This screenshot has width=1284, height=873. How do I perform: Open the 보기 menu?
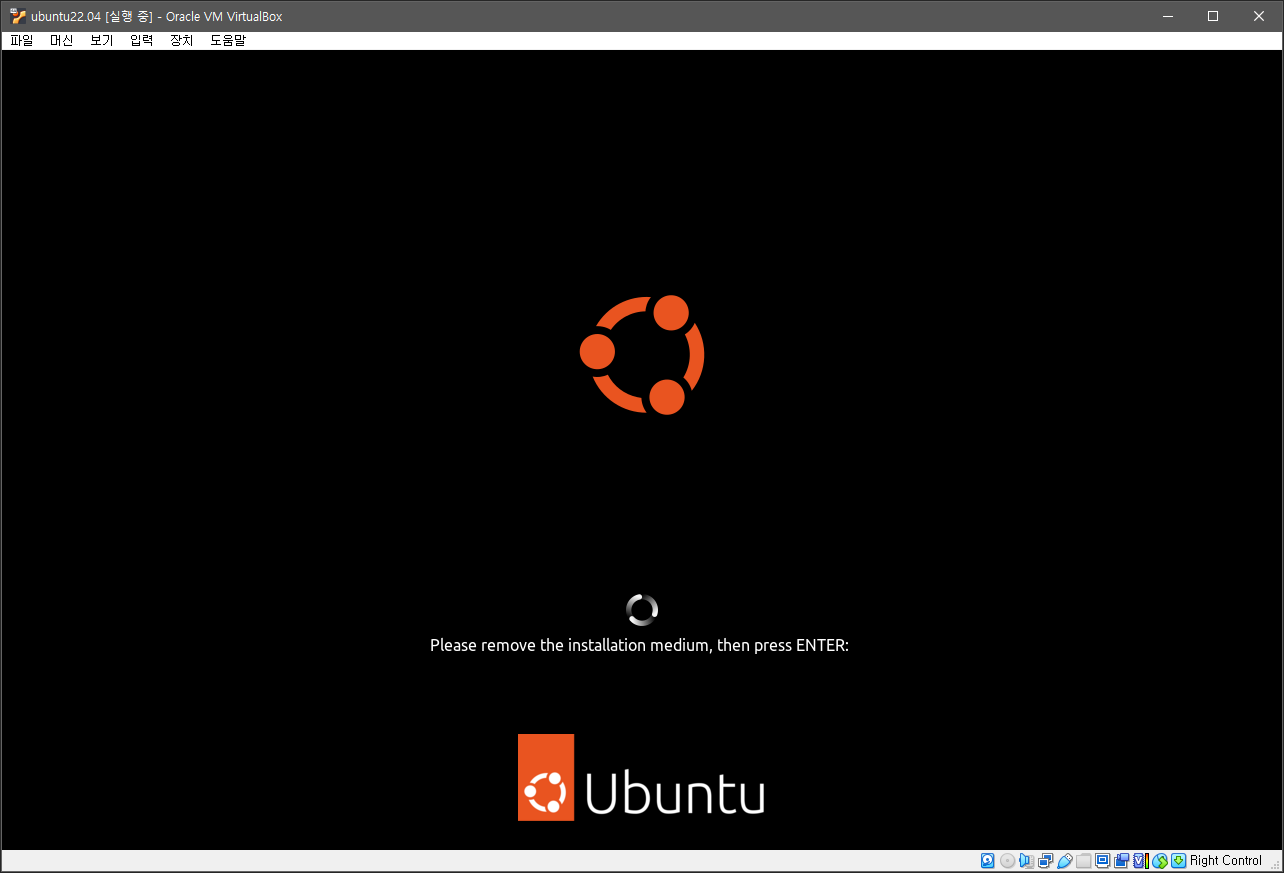102,40
